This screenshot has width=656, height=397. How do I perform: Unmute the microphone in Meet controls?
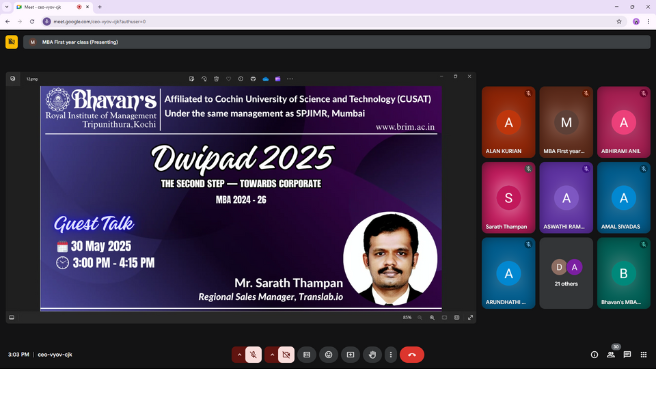pyautogui.click(x=253, y=355)
